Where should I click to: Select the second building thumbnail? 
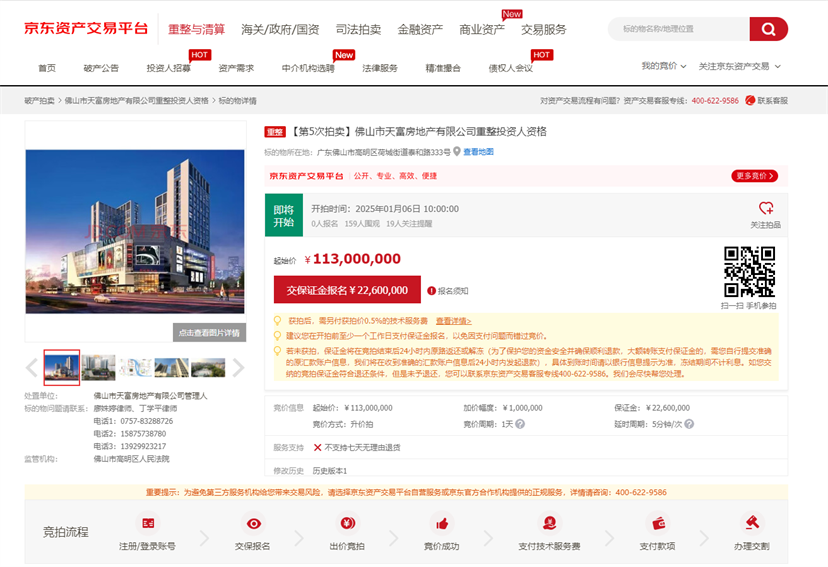pos(98,367)
